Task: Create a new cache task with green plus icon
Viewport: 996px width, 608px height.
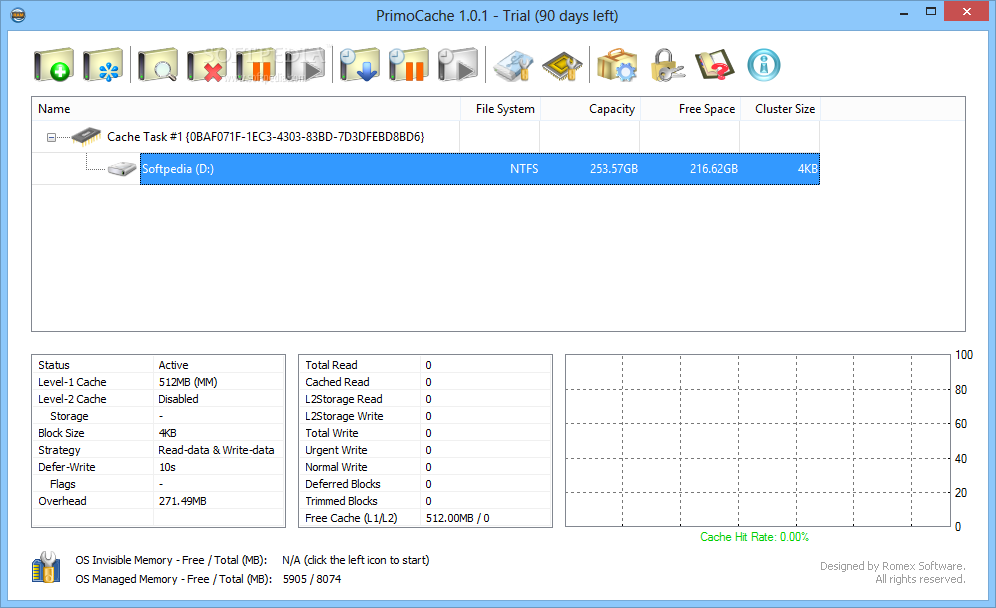Action: [53, 65]
